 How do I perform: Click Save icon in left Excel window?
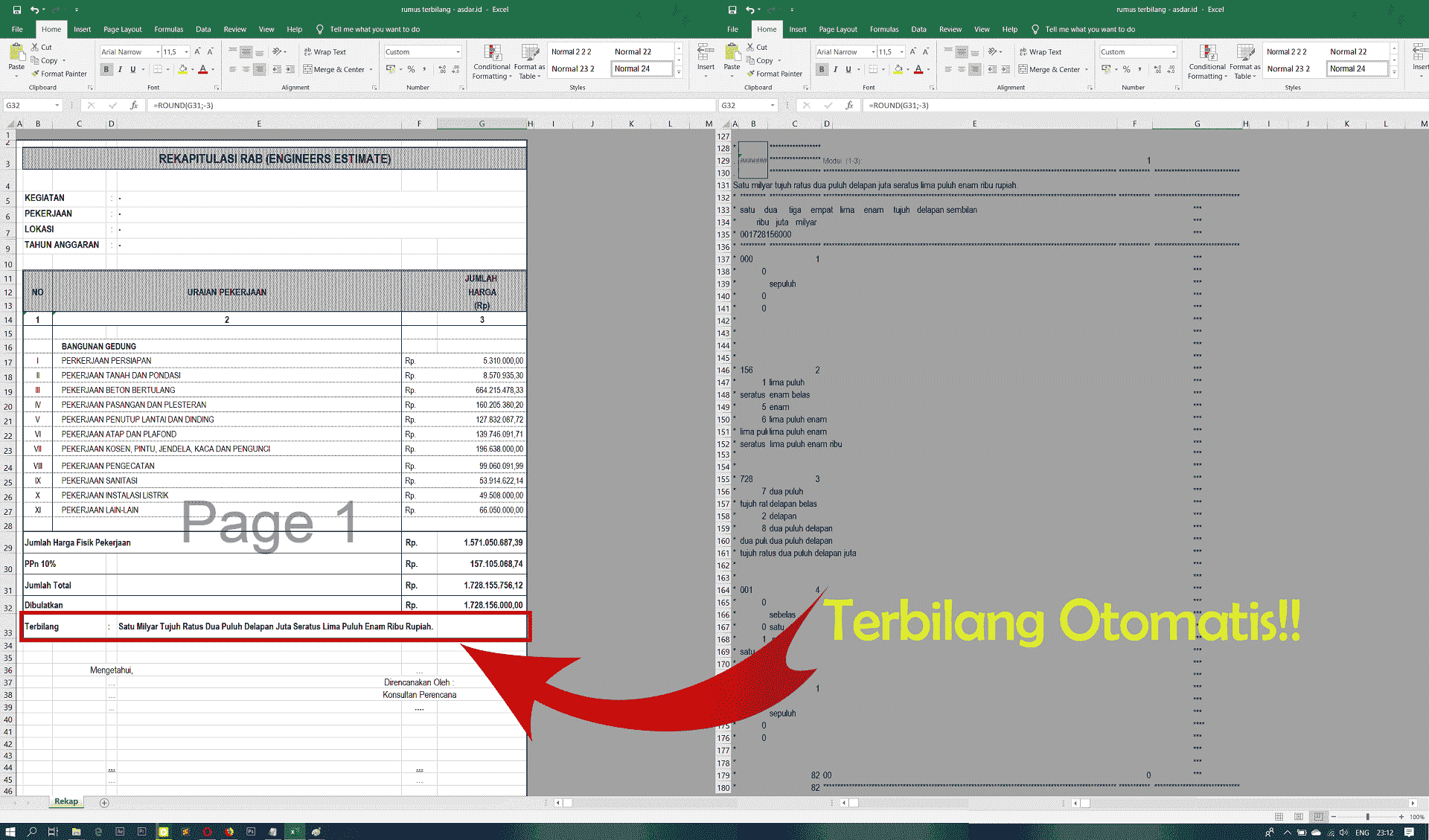coord(16,10)
